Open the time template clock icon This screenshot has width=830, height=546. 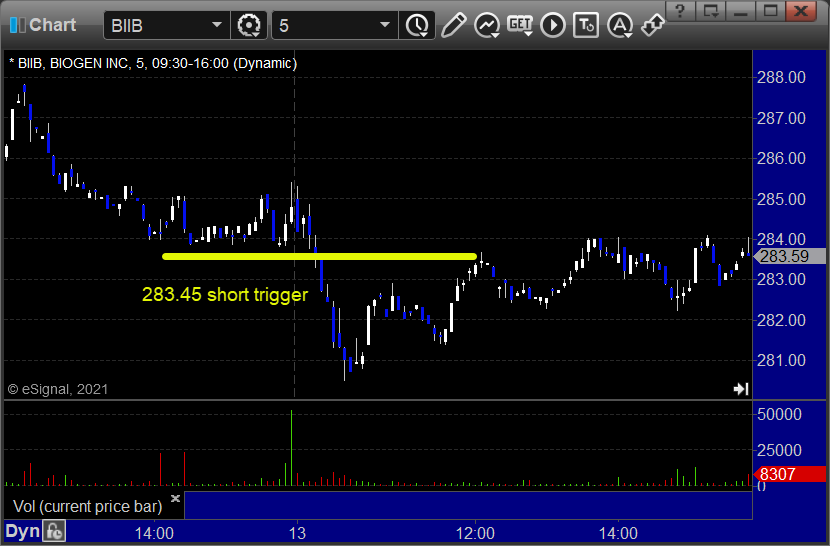pos(418,25)
